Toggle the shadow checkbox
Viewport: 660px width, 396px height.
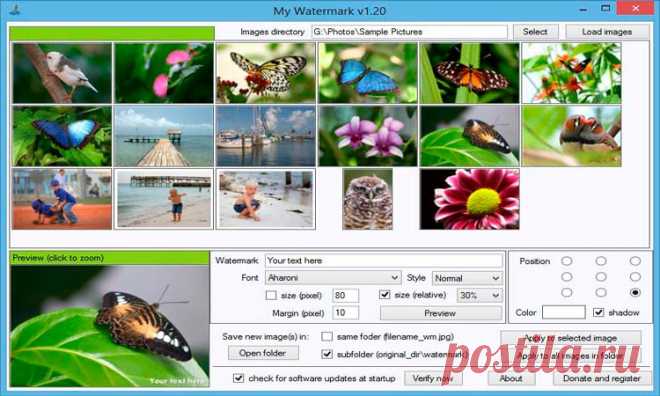pyautogui.click(x=599, y=313)
